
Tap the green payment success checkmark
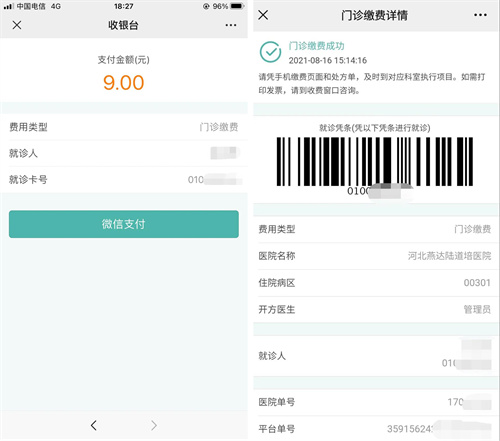(270, 52)
